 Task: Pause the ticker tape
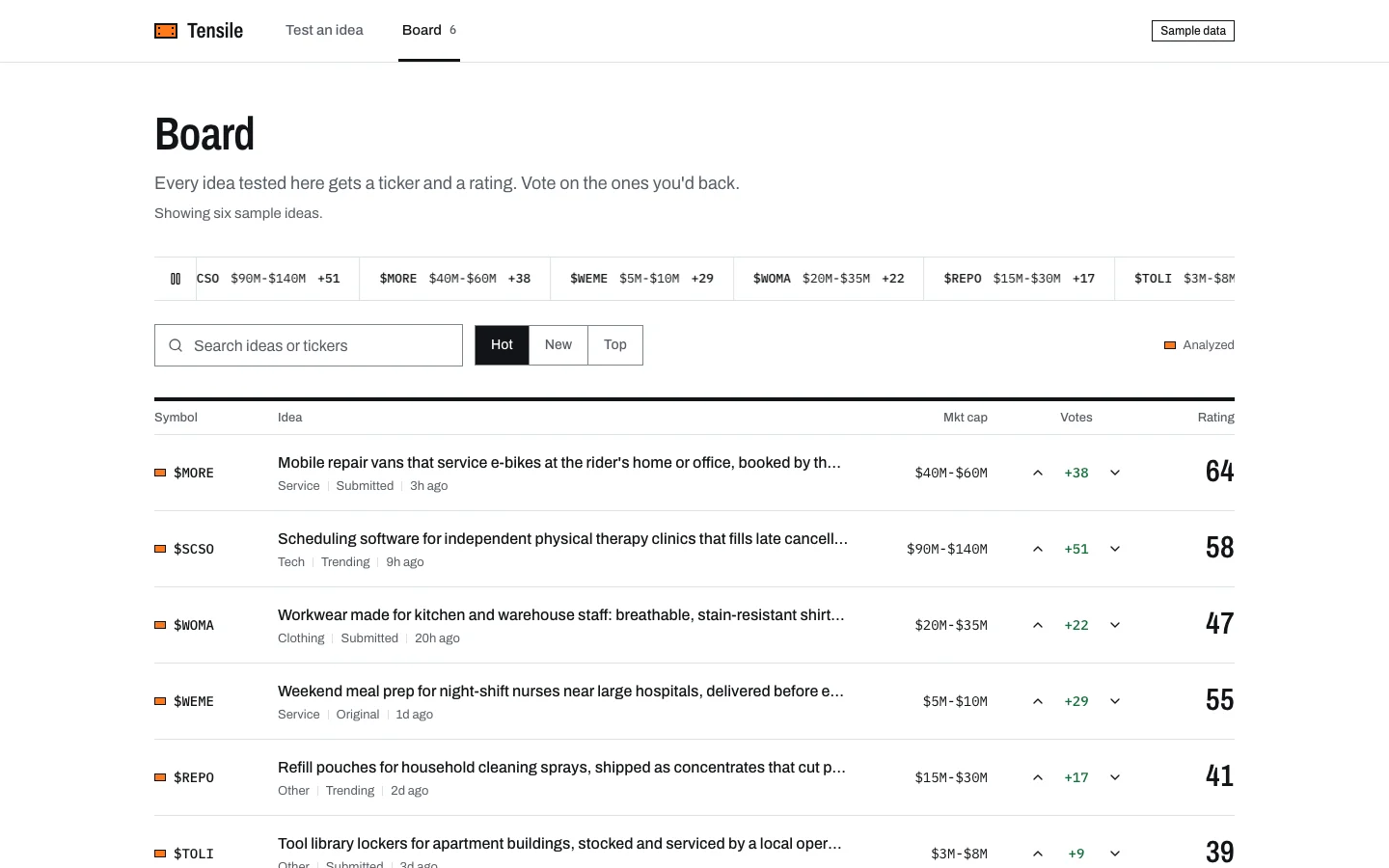pyautogui.click(x=176, y=279)
